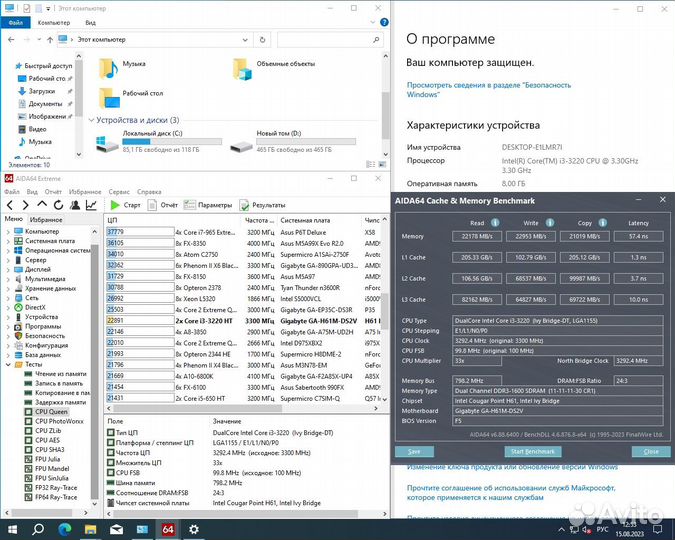Click Explorer search input field
The image size is (675, 540).
pyautogui.click(x=330, y=40)
